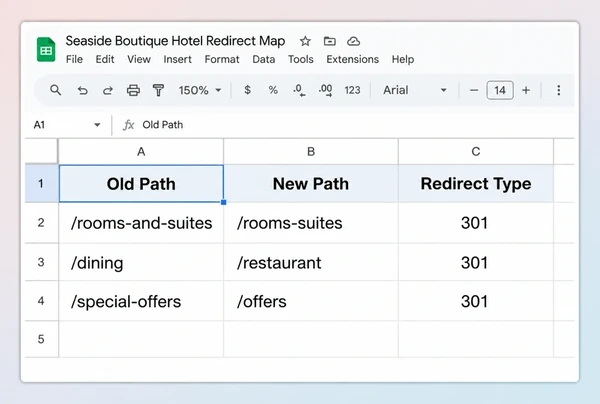Decrease font size with minus button

[474, 90]
